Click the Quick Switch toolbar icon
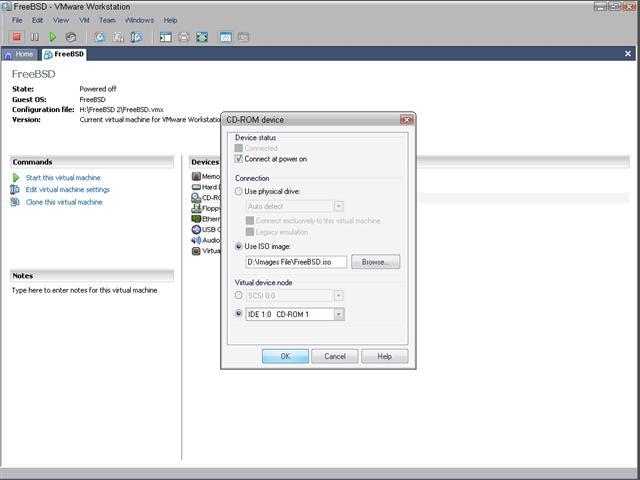640x480 pixels. click(x=184, y=37)
